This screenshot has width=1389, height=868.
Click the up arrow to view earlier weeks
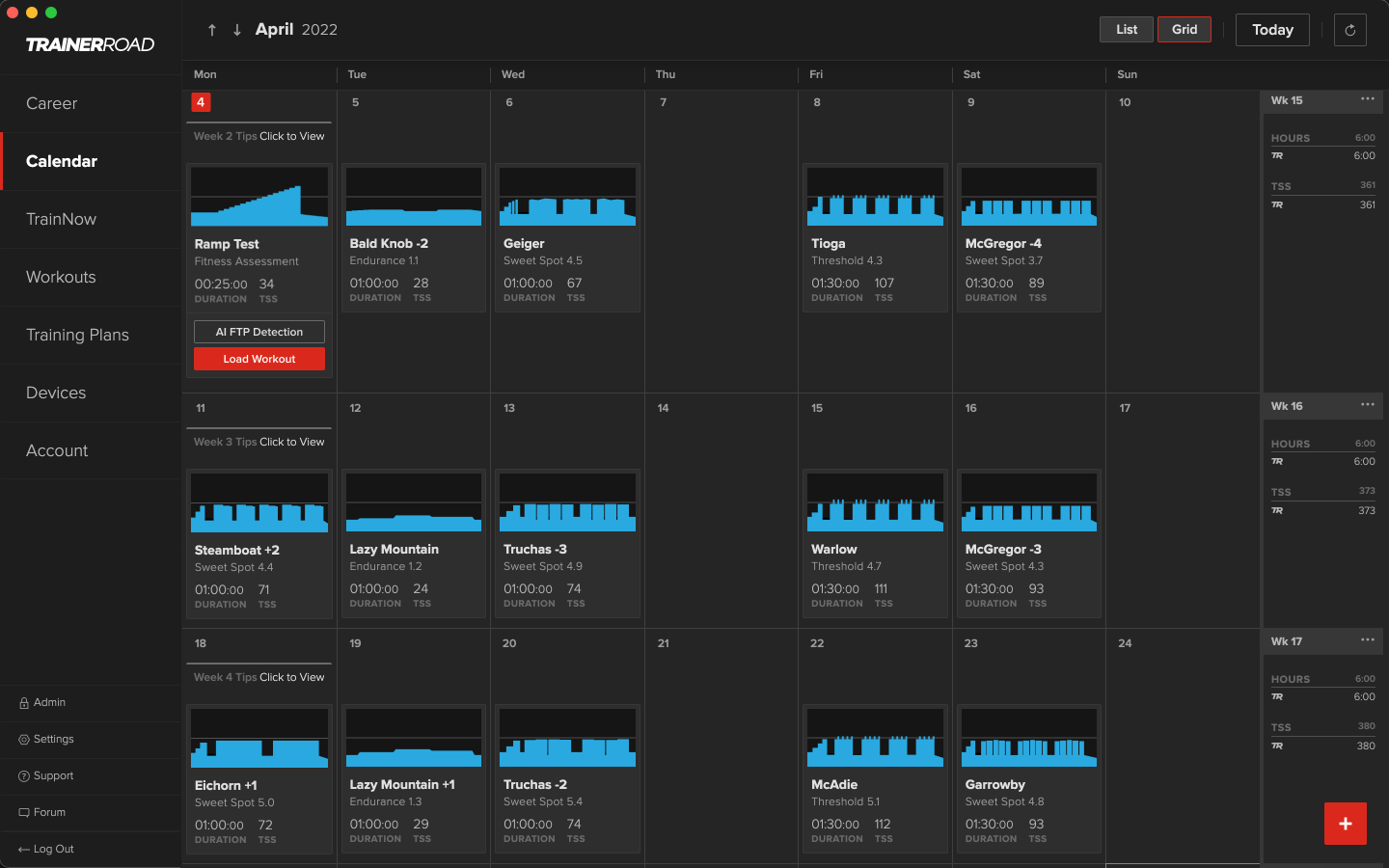[x=212, y=30]
